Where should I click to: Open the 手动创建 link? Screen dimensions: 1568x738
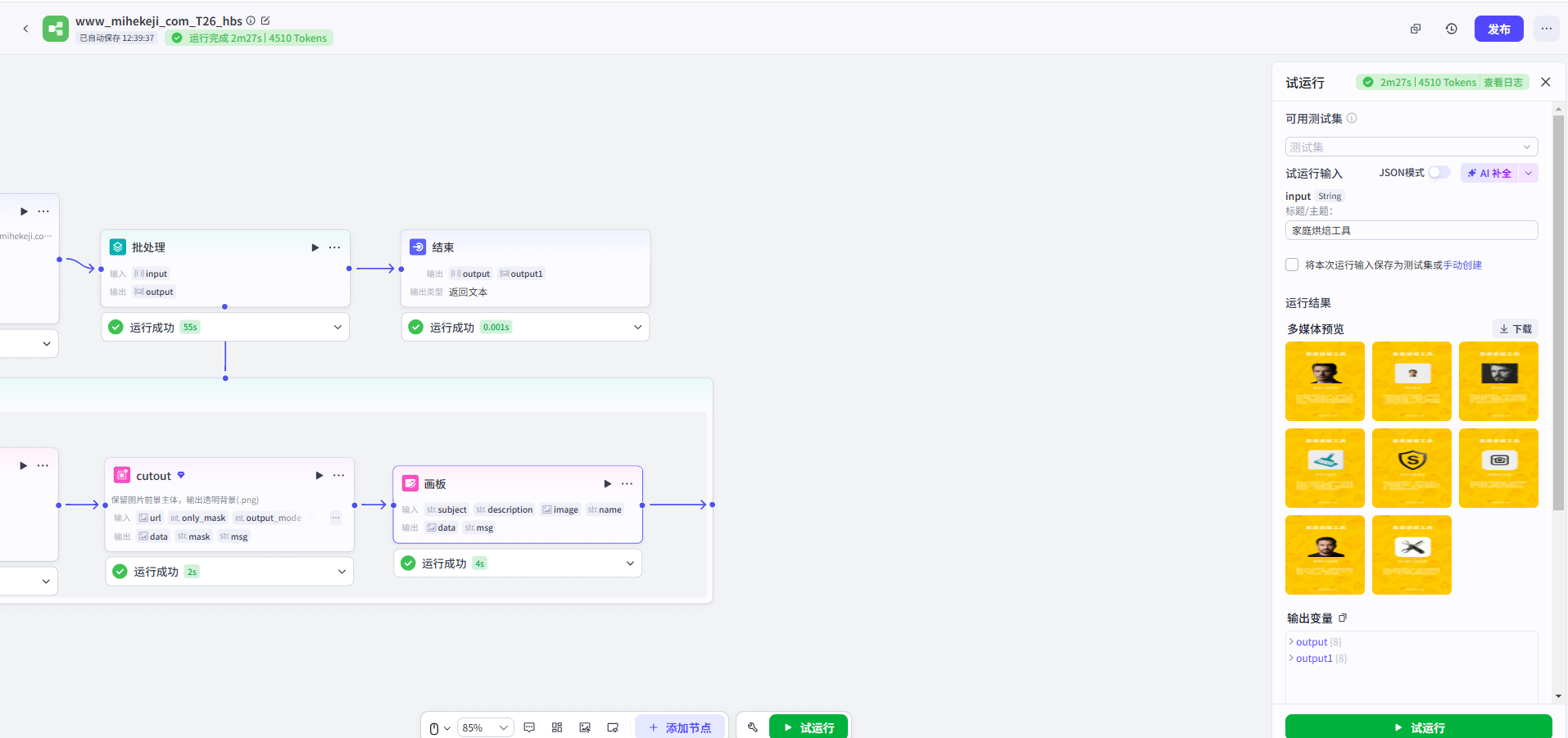(1462, 265)
